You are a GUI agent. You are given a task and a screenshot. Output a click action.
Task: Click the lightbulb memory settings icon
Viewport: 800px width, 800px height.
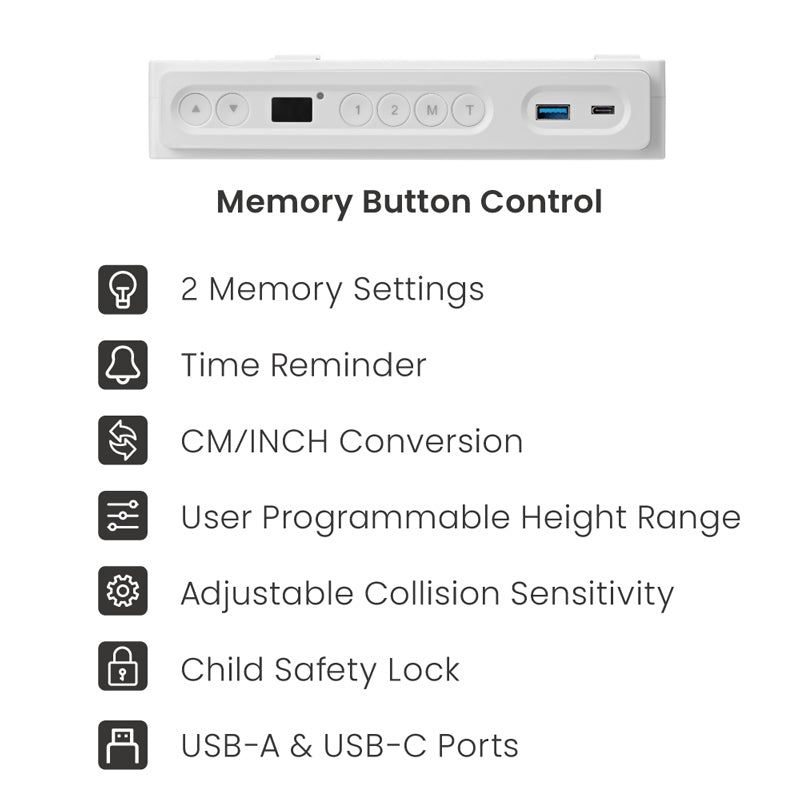(x=123, y=290)
